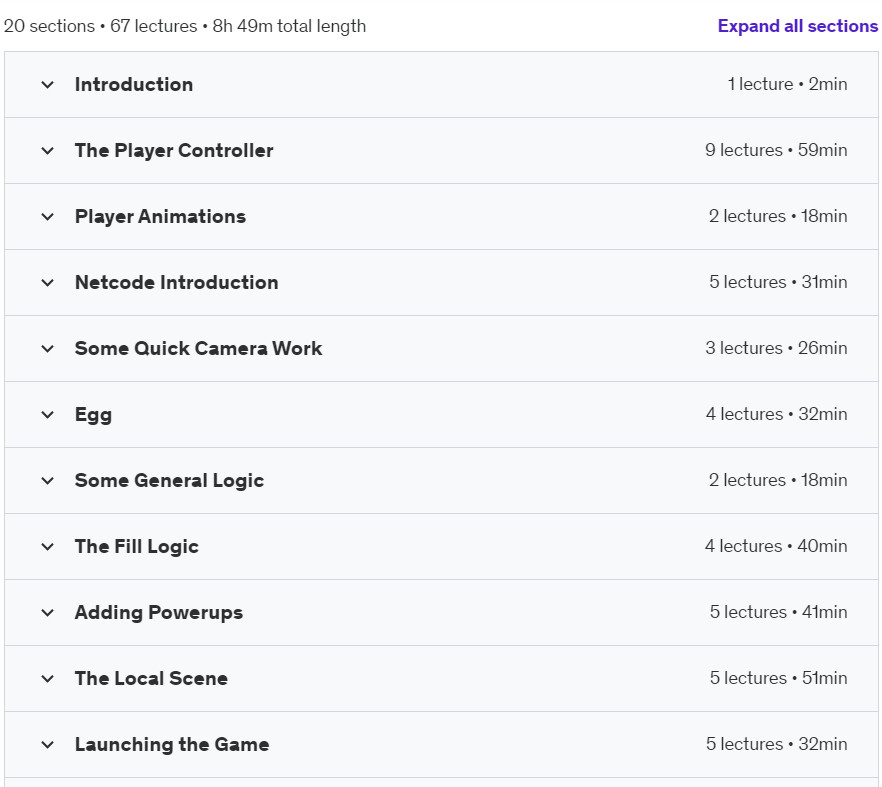Click '4 lectures • 32min' beside Egg

click(x=777, y=414)
